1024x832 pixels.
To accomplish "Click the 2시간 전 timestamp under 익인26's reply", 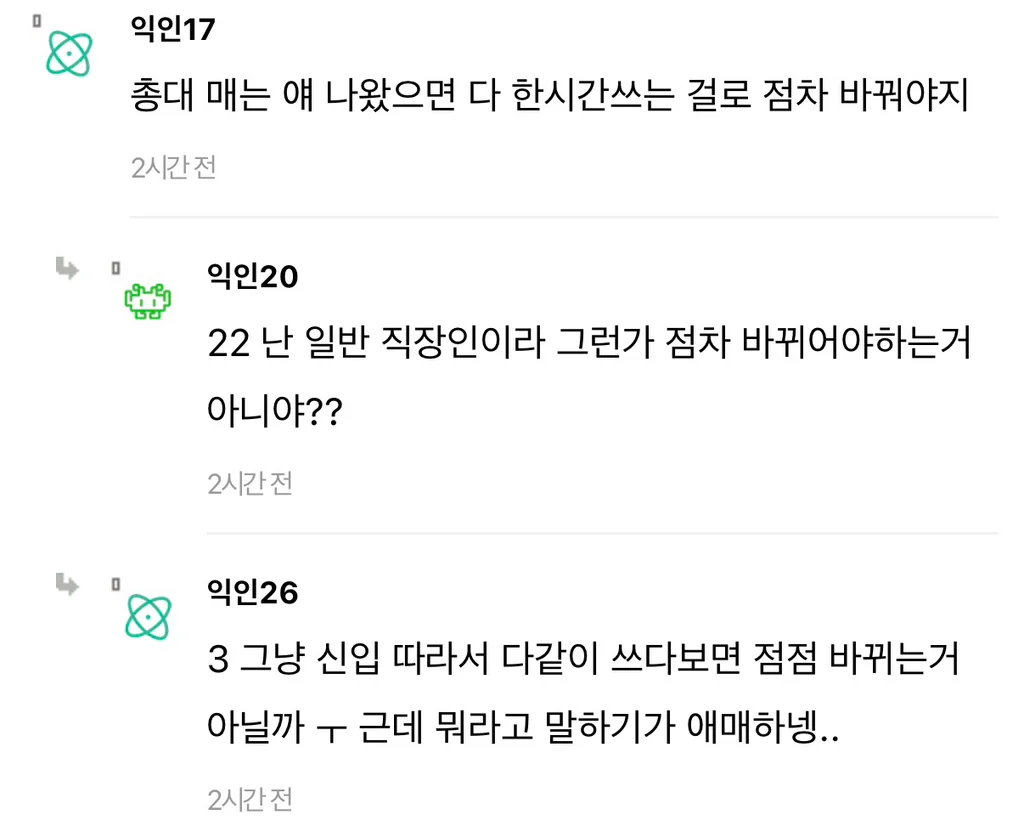I will [x=250, y=800].
